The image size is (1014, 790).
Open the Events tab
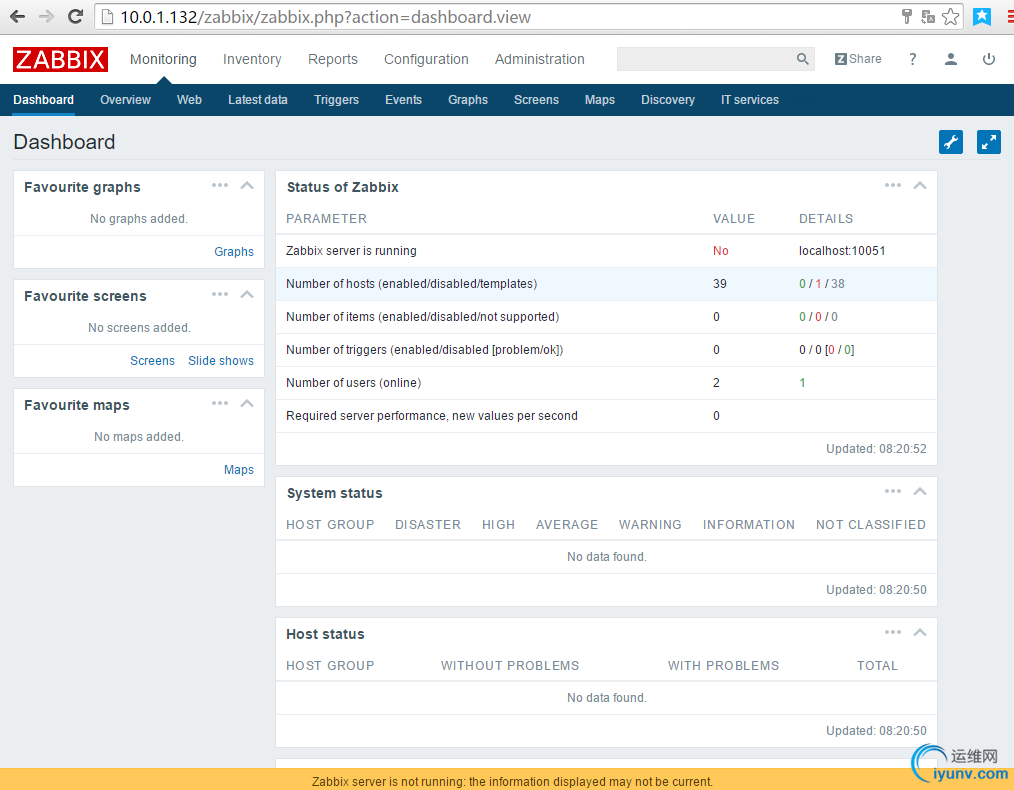(404, 100)
